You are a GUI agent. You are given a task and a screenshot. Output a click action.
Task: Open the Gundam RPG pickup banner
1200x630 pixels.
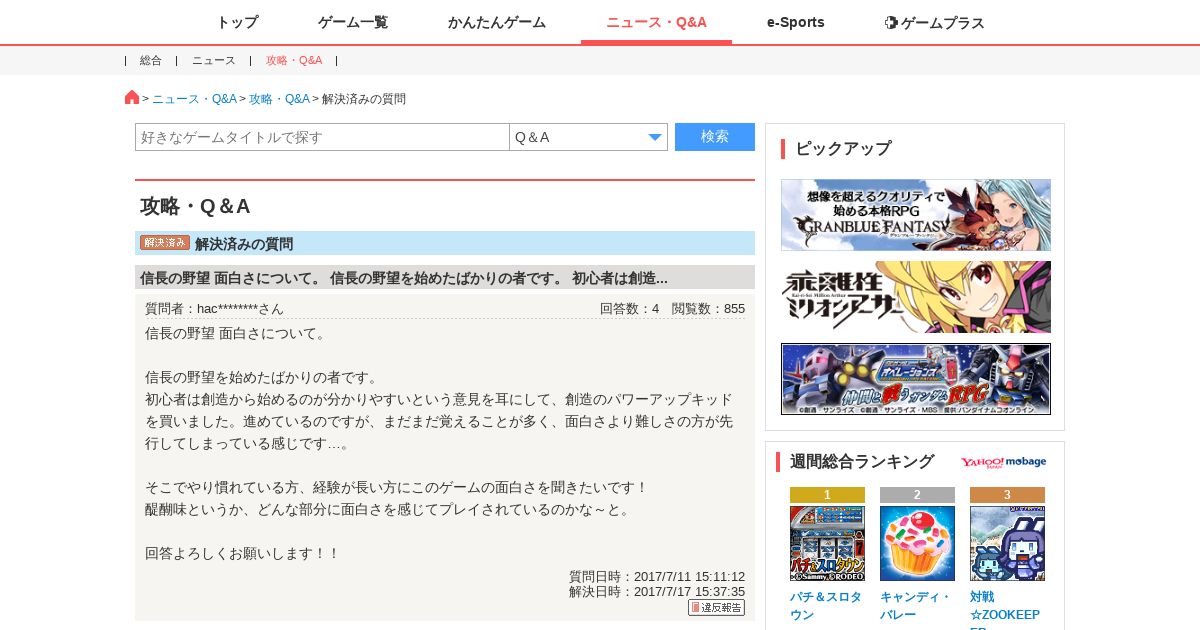[916, 379]
